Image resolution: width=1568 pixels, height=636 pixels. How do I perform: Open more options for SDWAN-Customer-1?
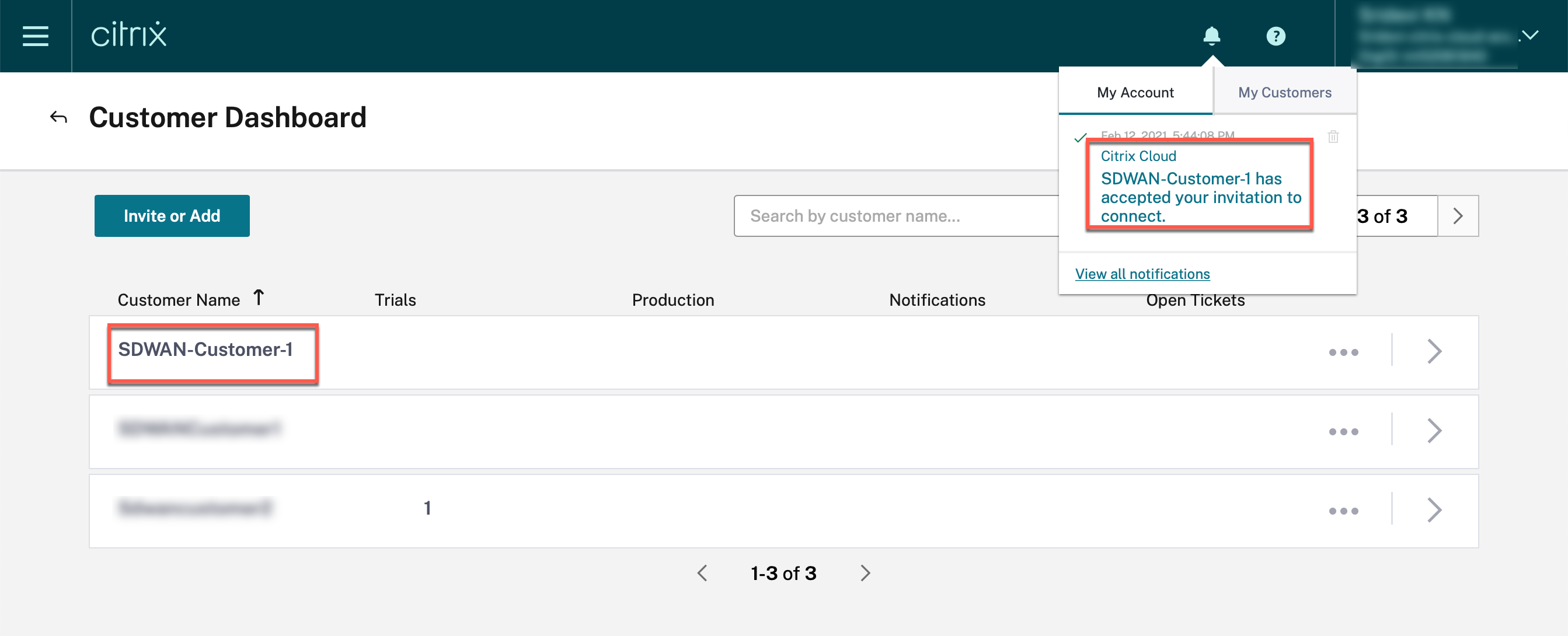tap(1343, 352)
